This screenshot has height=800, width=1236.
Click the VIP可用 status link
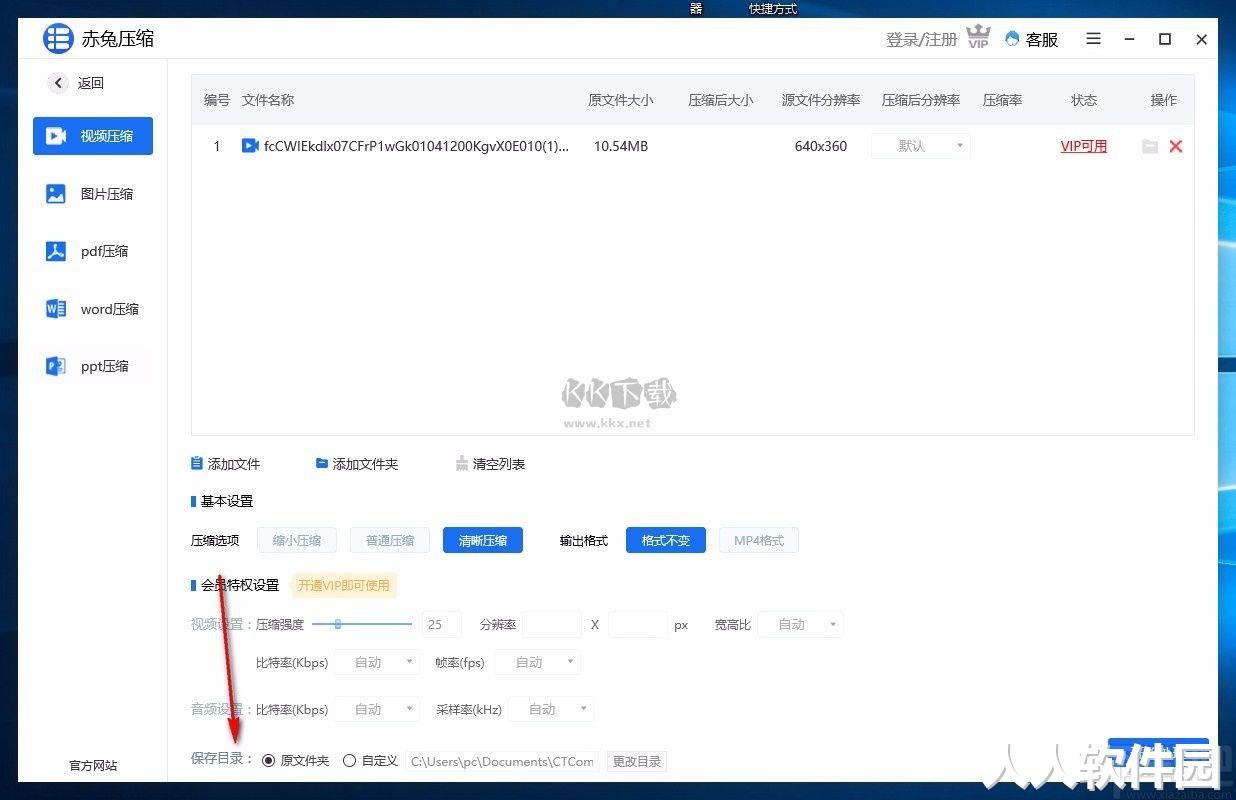coord(1084,146)
